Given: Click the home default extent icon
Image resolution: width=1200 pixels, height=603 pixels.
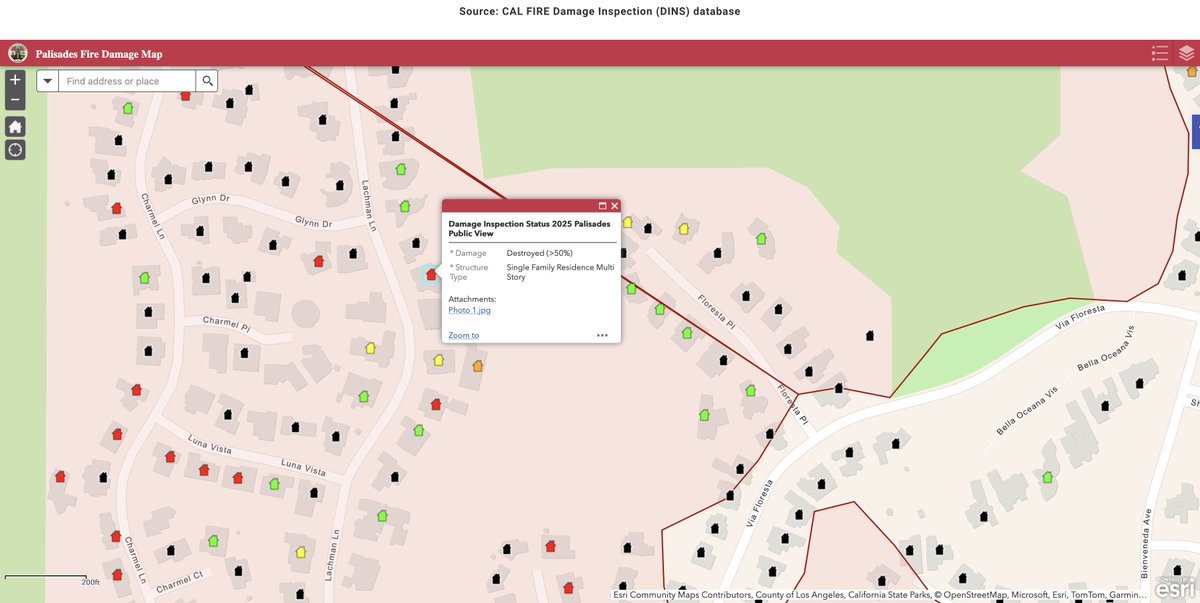Looking at the screenshot, I should [x=14, y=126].
